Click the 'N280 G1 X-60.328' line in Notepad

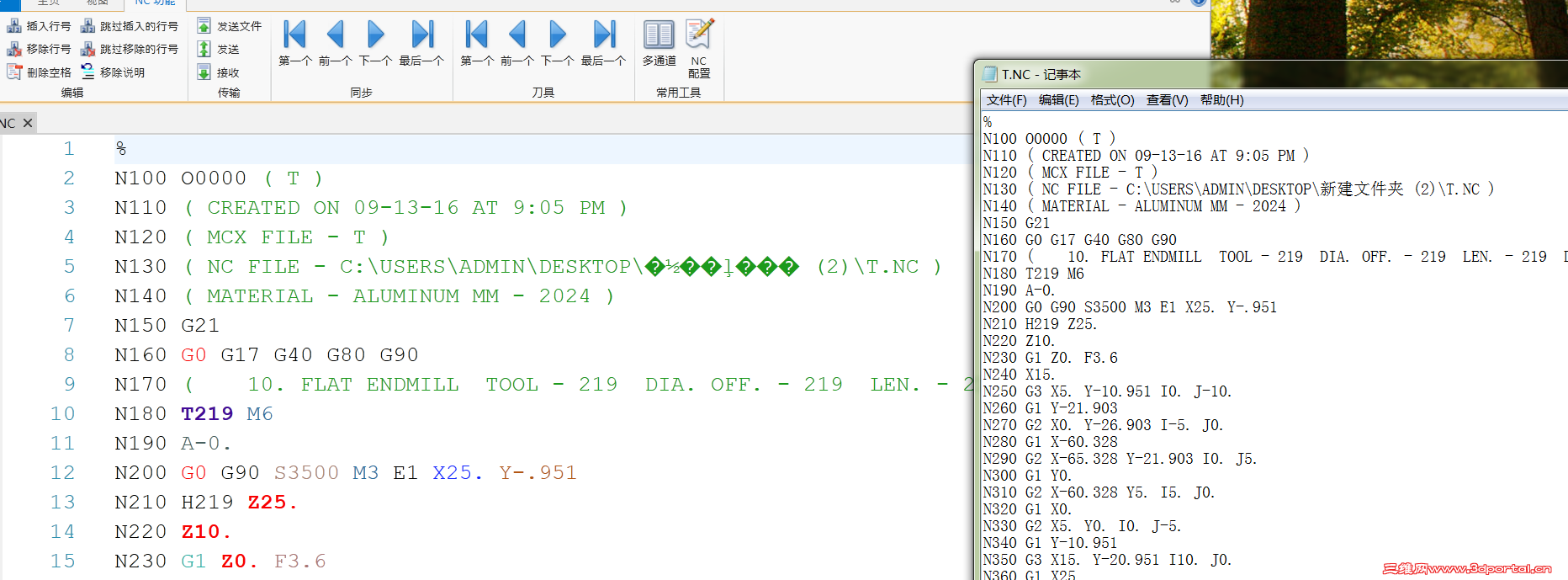point(1051,442)
